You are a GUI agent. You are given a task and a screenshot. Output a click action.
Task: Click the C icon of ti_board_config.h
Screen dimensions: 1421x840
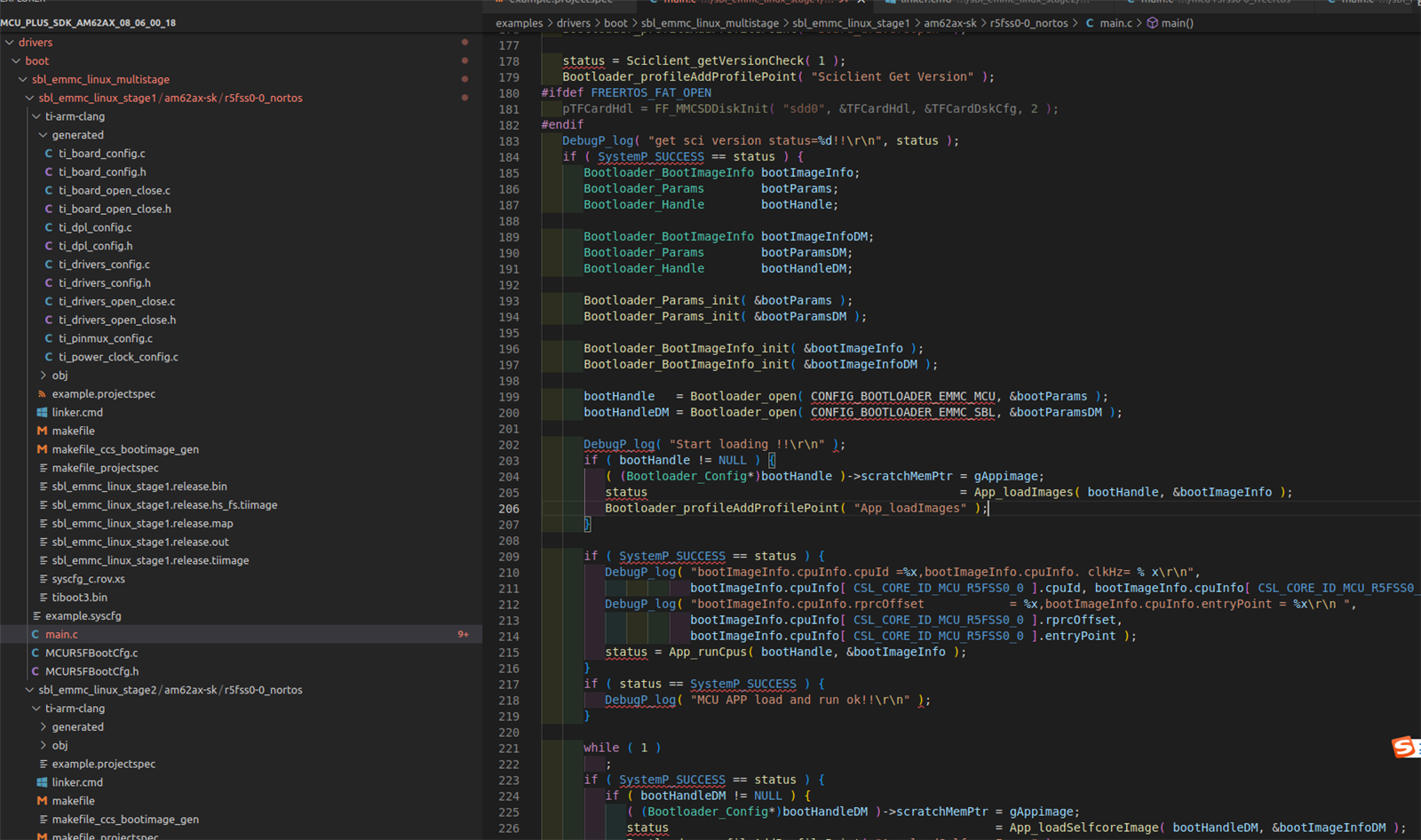[x=49, y=172]
